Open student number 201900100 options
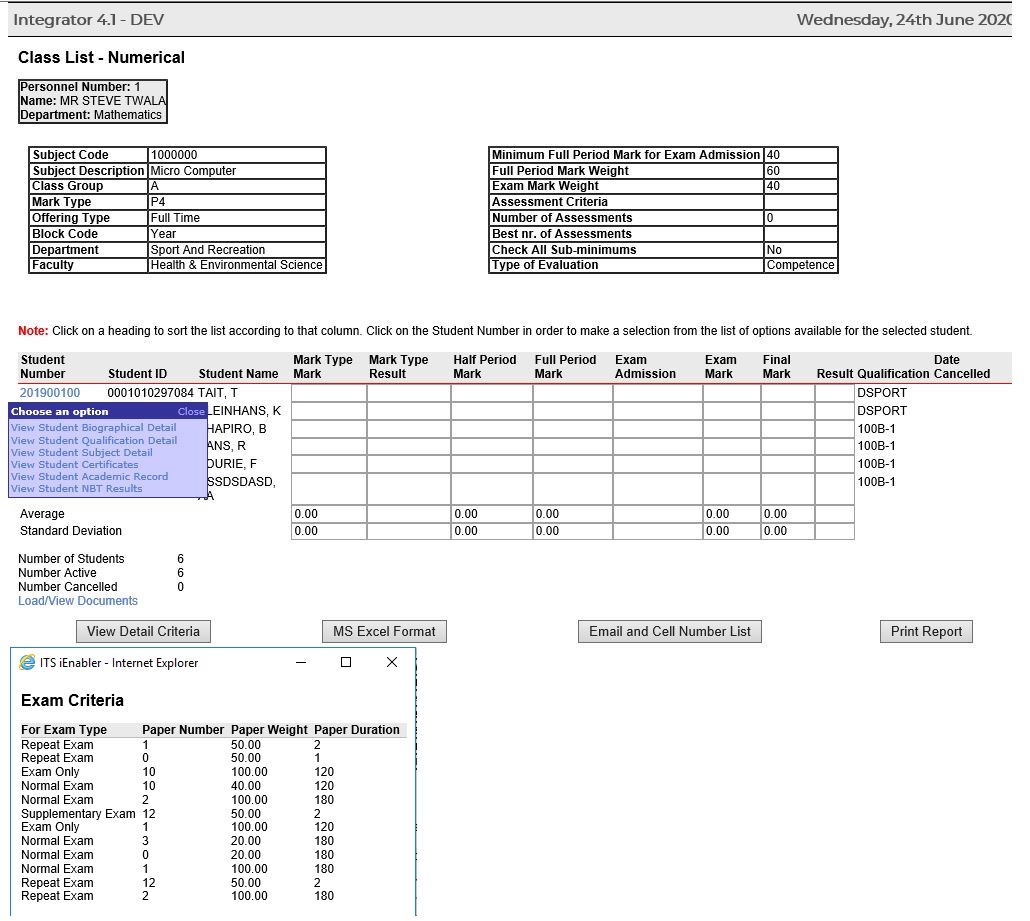The image size is (1030, 921). pyautogui.click(x=49, y=392)
